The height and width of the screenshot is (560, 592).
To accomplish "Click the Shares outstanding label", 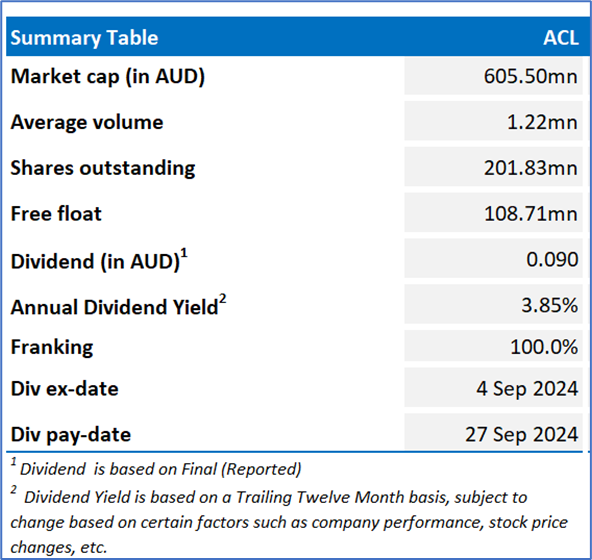I will 103,168.
